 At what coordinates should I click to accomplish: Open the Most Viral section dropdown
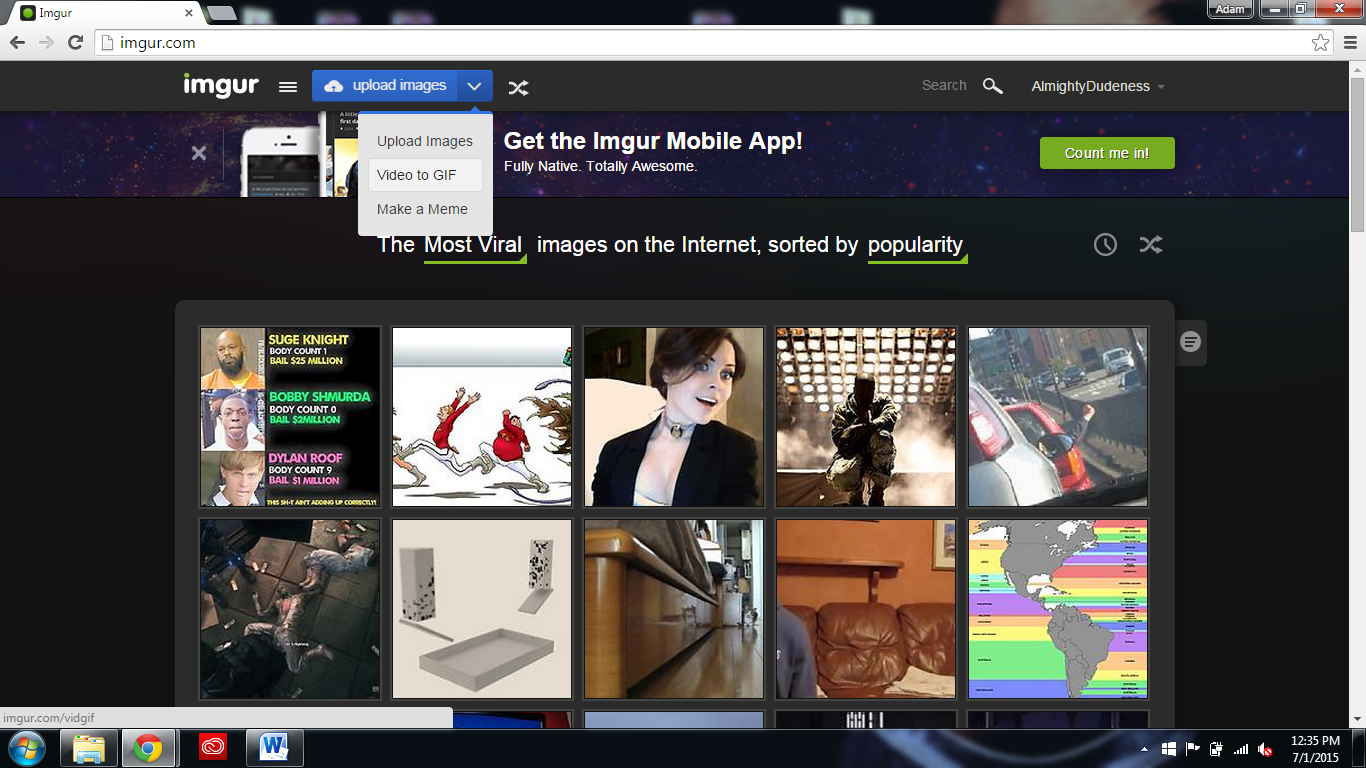(475, 246)
